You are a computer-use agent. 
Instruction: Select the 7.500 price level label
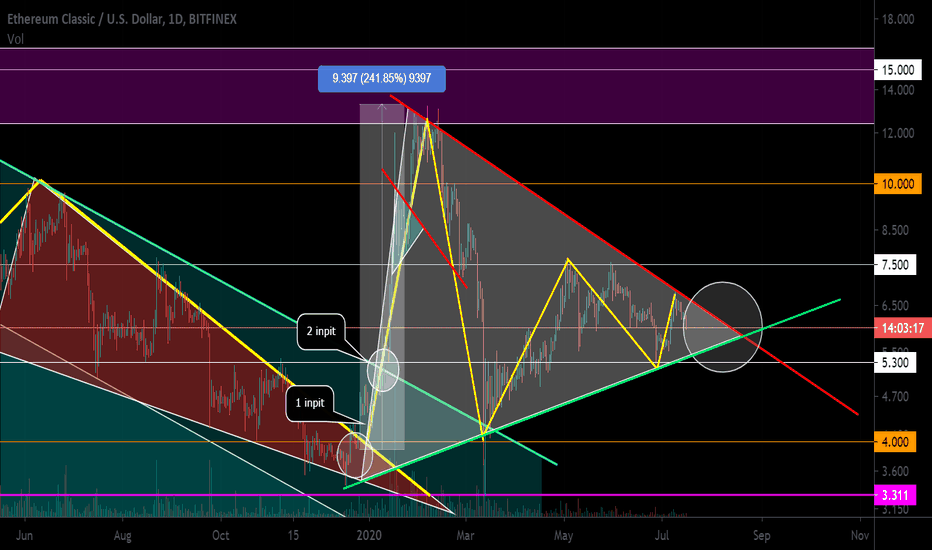coord(895,265)
